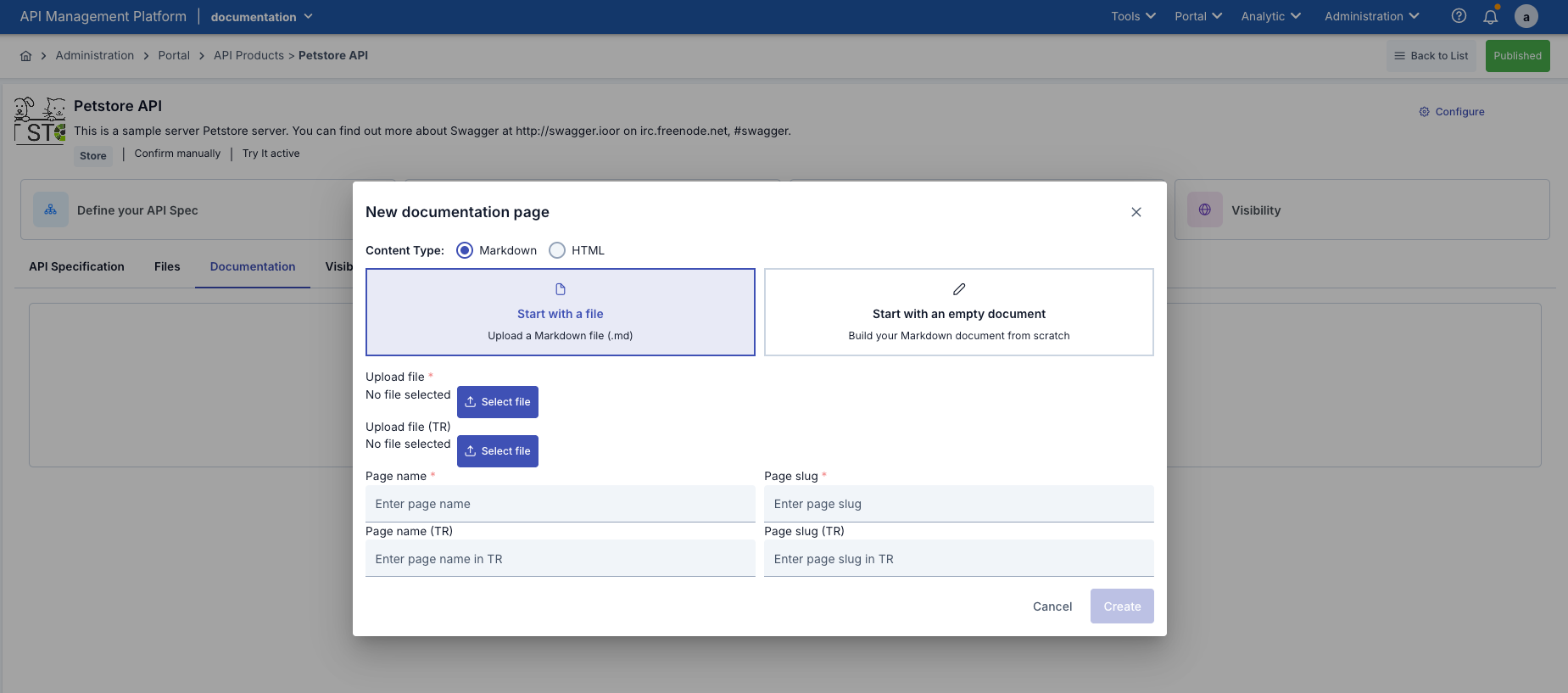Click Cancel in the dialog
This screenshot has height=693, width=1568.
point(1052,606)
